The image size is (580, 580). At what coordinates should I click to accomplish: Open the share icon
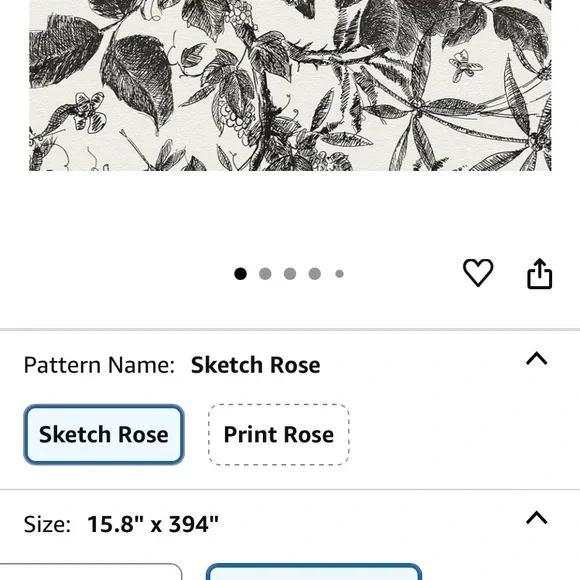540,274
